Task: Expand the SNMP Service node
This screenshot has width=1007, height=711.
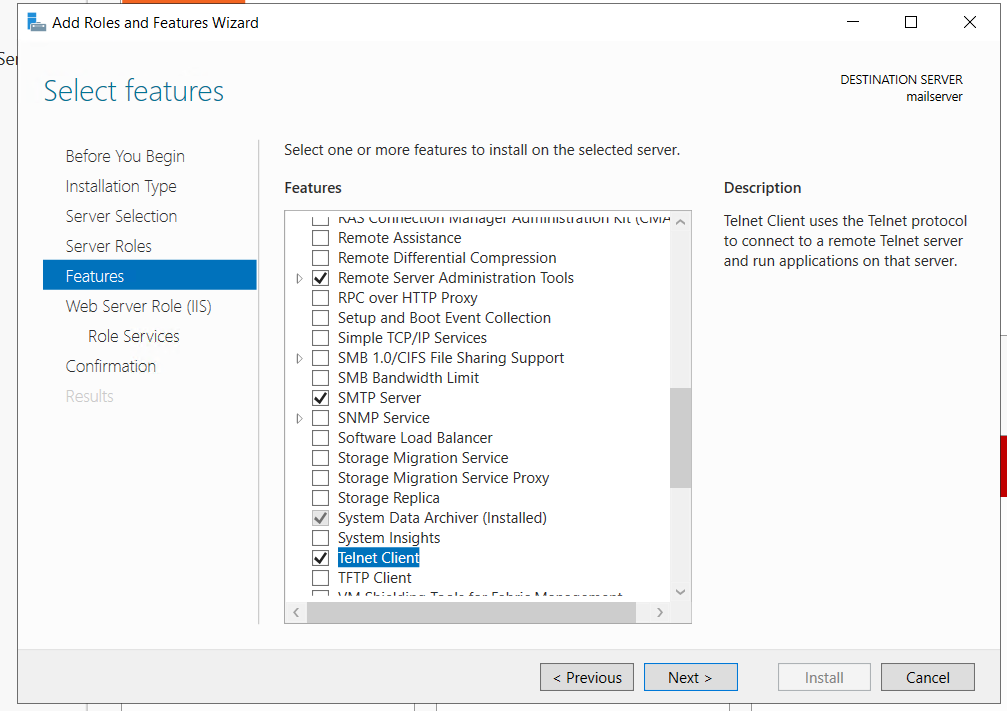Action: tap(299, 418)
